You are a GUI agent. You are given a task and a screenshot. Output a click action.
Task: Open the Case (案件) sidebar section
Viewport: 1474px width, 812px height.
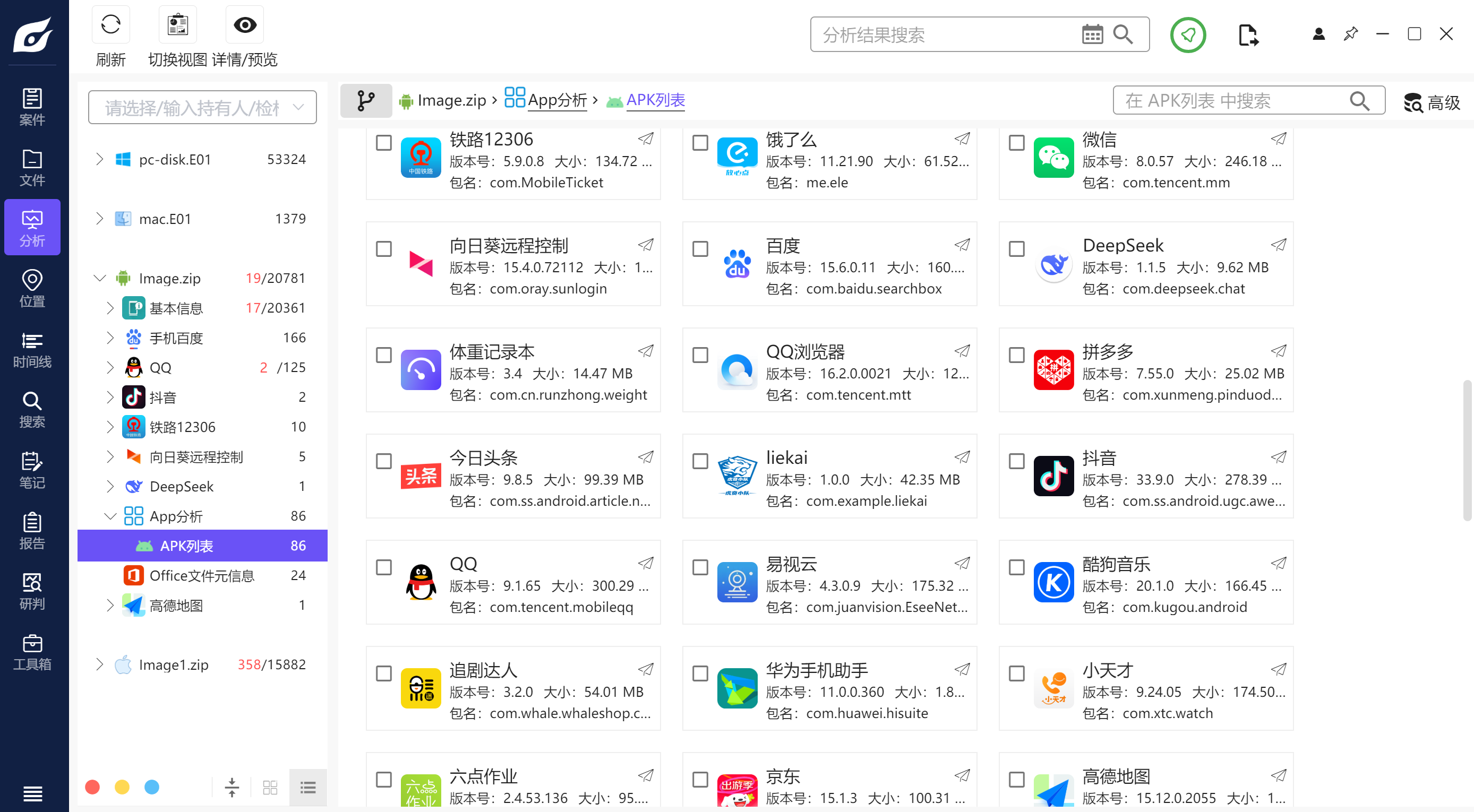(x=32, y=107)
